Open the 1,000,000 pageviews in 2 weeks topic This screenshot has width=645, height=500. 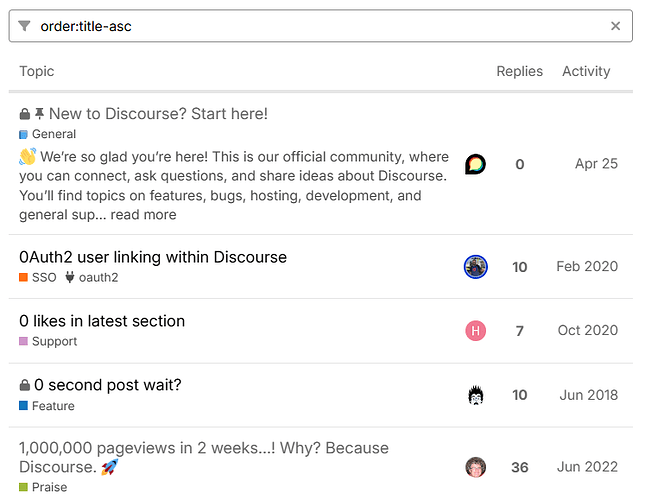click(204, 457)
